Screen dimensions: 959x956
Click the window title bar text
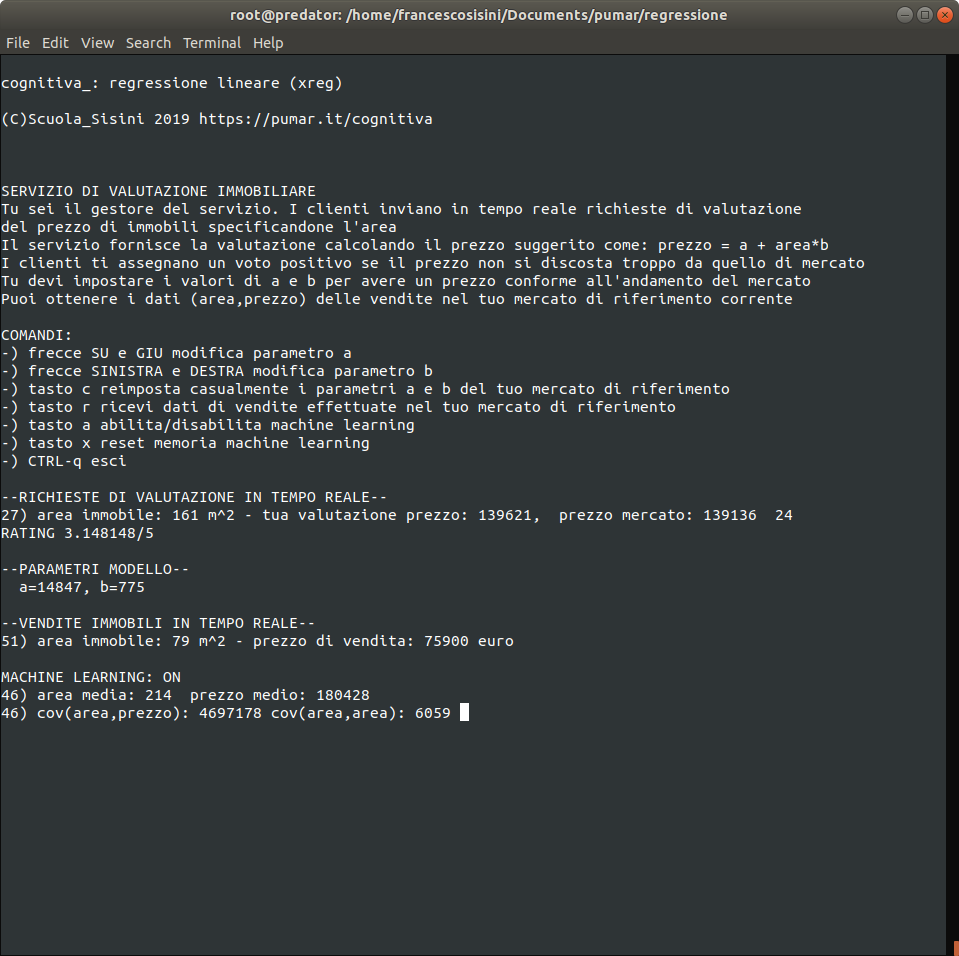pos(478,15)
